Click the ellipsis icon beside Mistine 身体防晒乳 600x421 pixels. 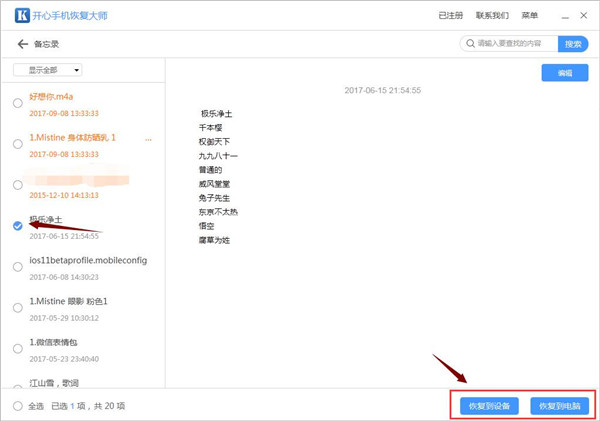point(148,140)
